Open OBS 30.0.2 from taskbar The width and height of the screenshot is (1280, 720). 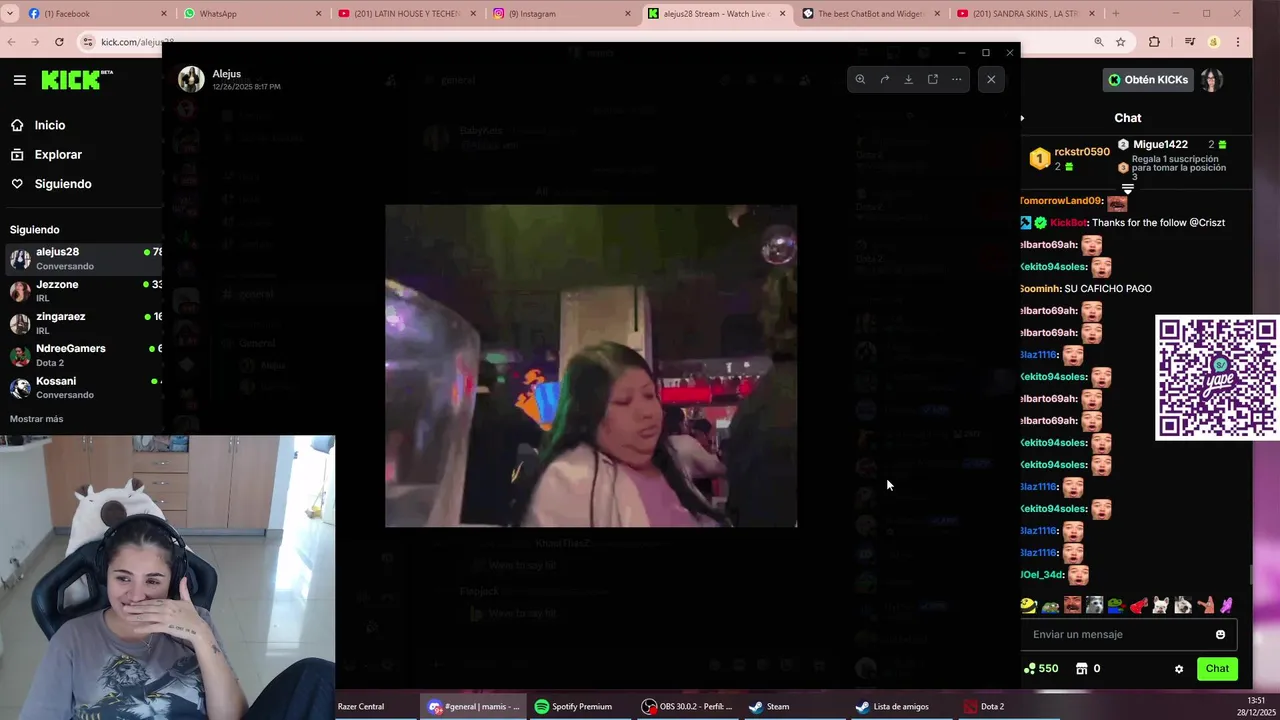pos(688,706)
